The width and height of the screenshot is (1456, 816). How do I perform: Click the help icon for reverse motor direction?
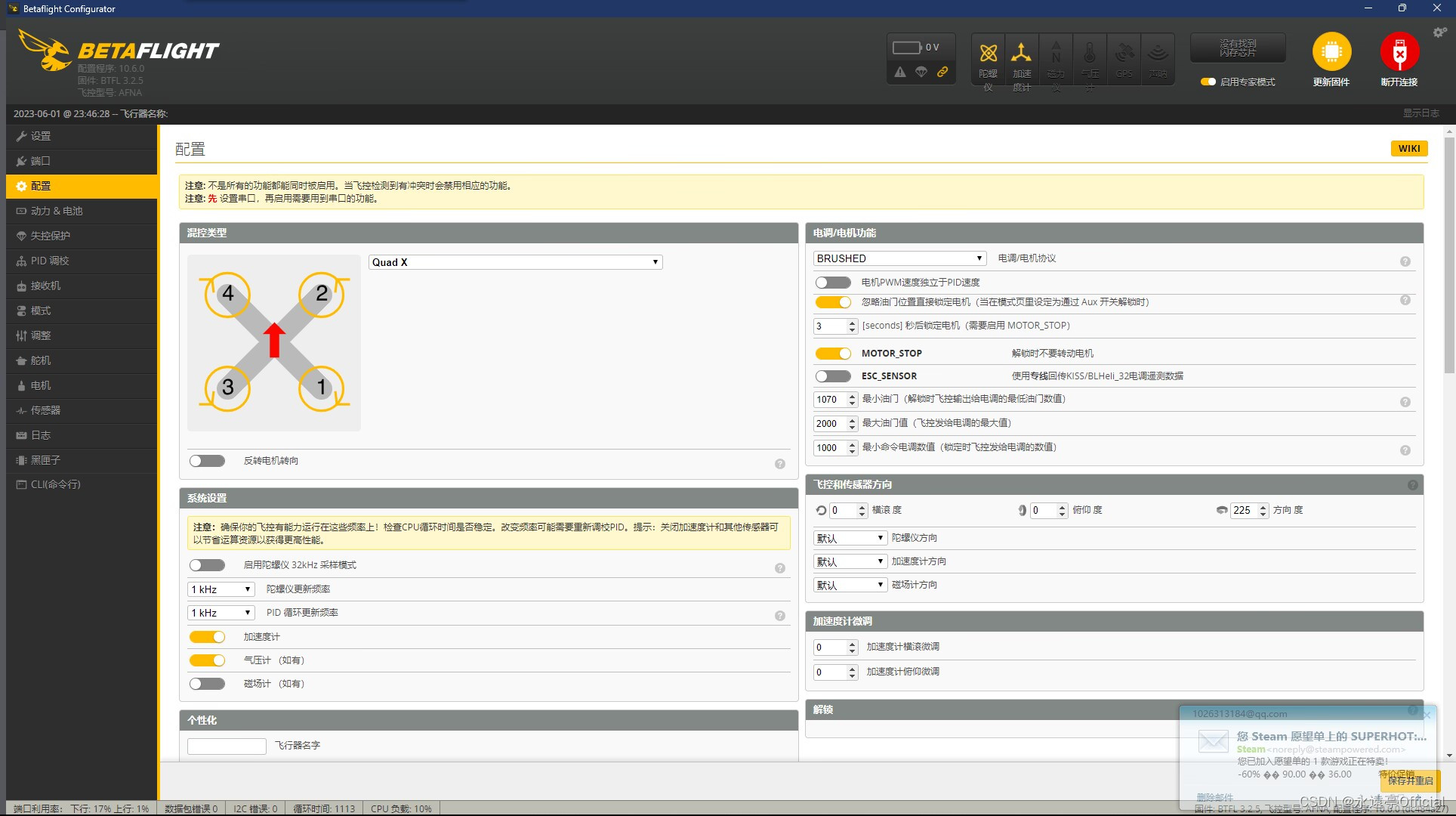click(x=779, y=464)
